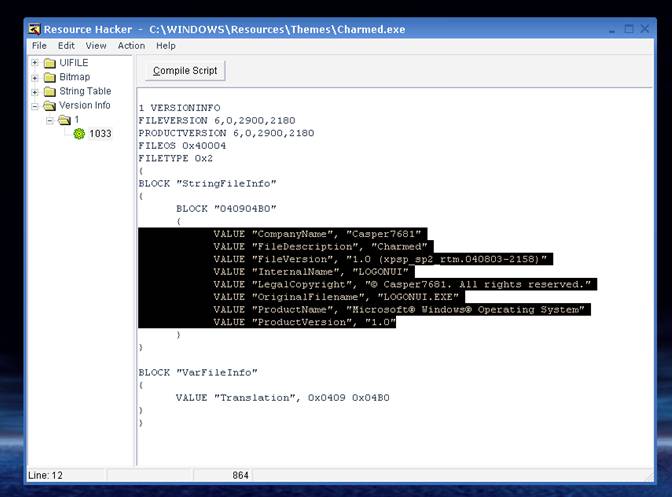The image size is (672, 497).
Task: Select the UIFILE tree label
Action: tap(74, 63)
